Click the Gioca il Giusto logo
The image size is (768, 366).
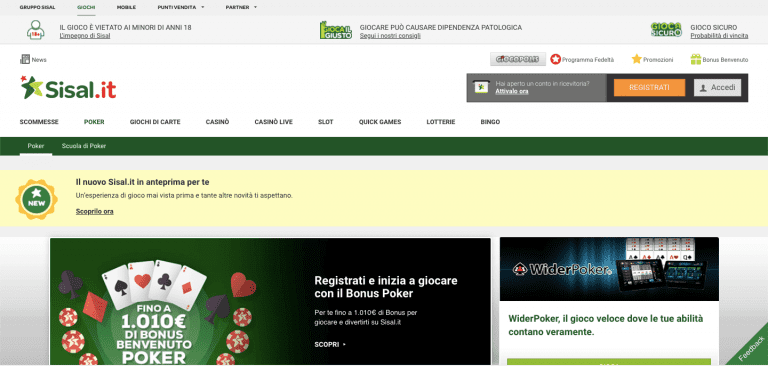click(x=336, y=30)
